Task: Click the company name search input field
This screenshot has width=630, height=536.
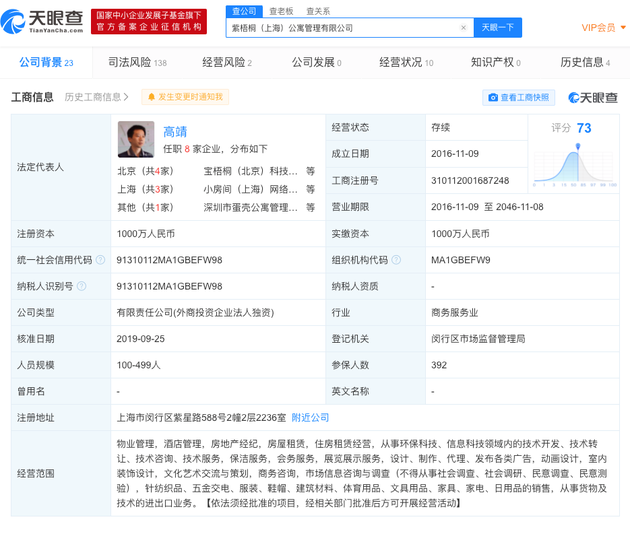Action: [340, 28]
